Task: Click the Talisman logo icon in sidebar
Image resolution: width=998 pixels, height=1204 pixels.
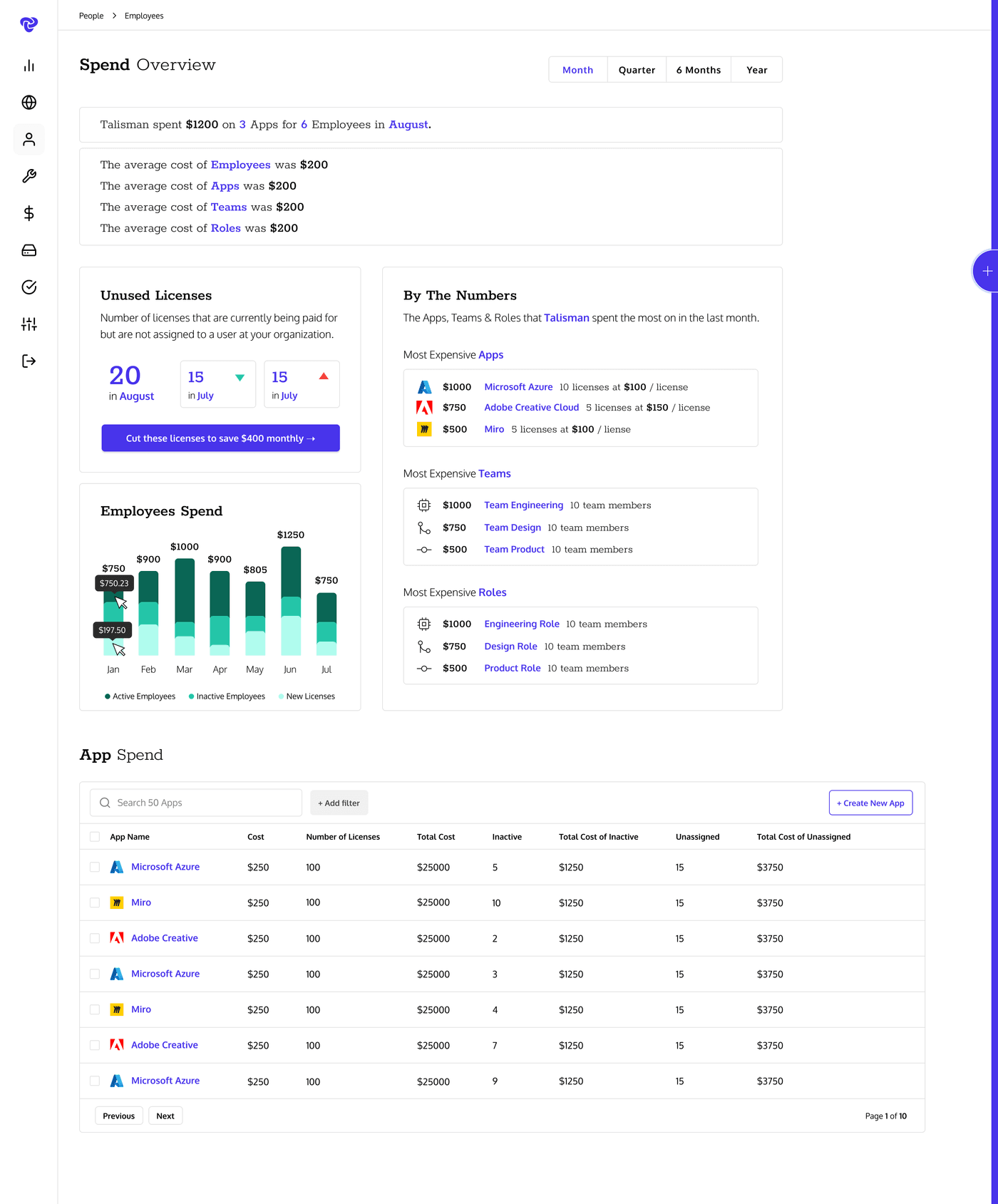Action: (29, 25)
